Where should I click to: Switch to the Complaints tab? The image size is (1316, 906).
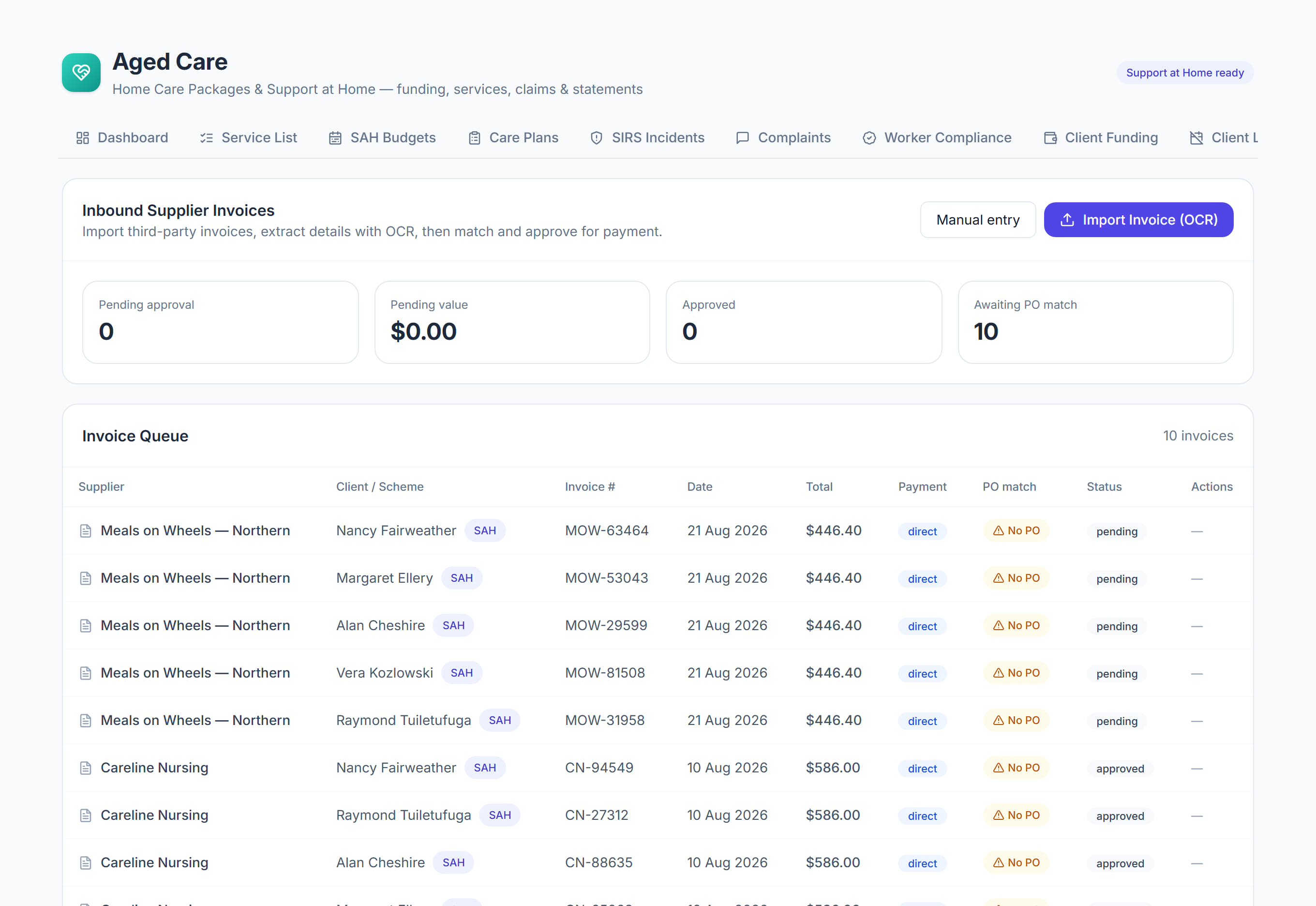(783, 138)
